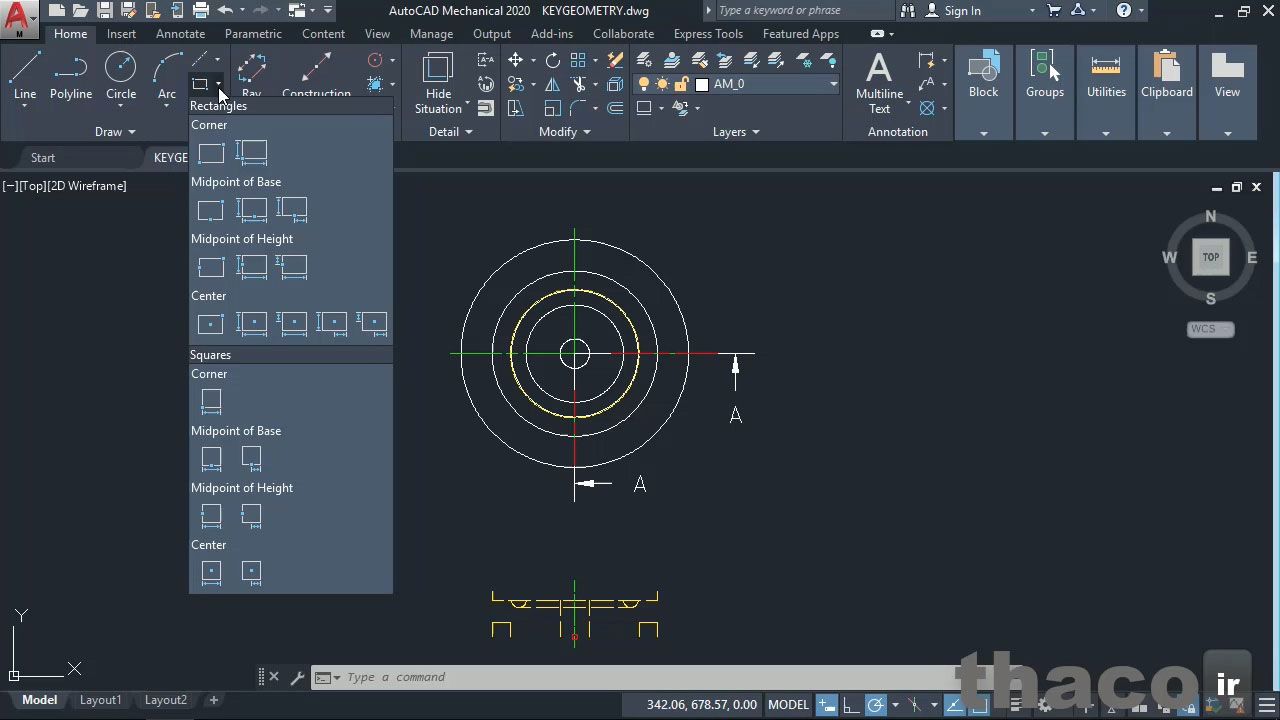Toggle layer lock padlock icon
1280x720 pixels.
[x=681, y=85]
